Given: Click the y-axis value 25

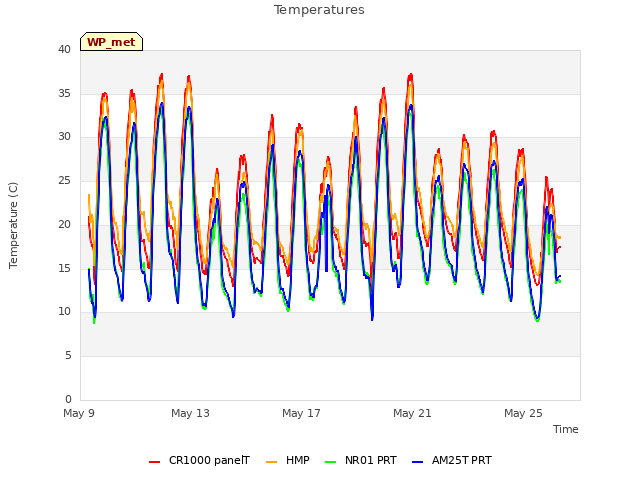Looking at the screenshot, I should click(x=64, y=180).
